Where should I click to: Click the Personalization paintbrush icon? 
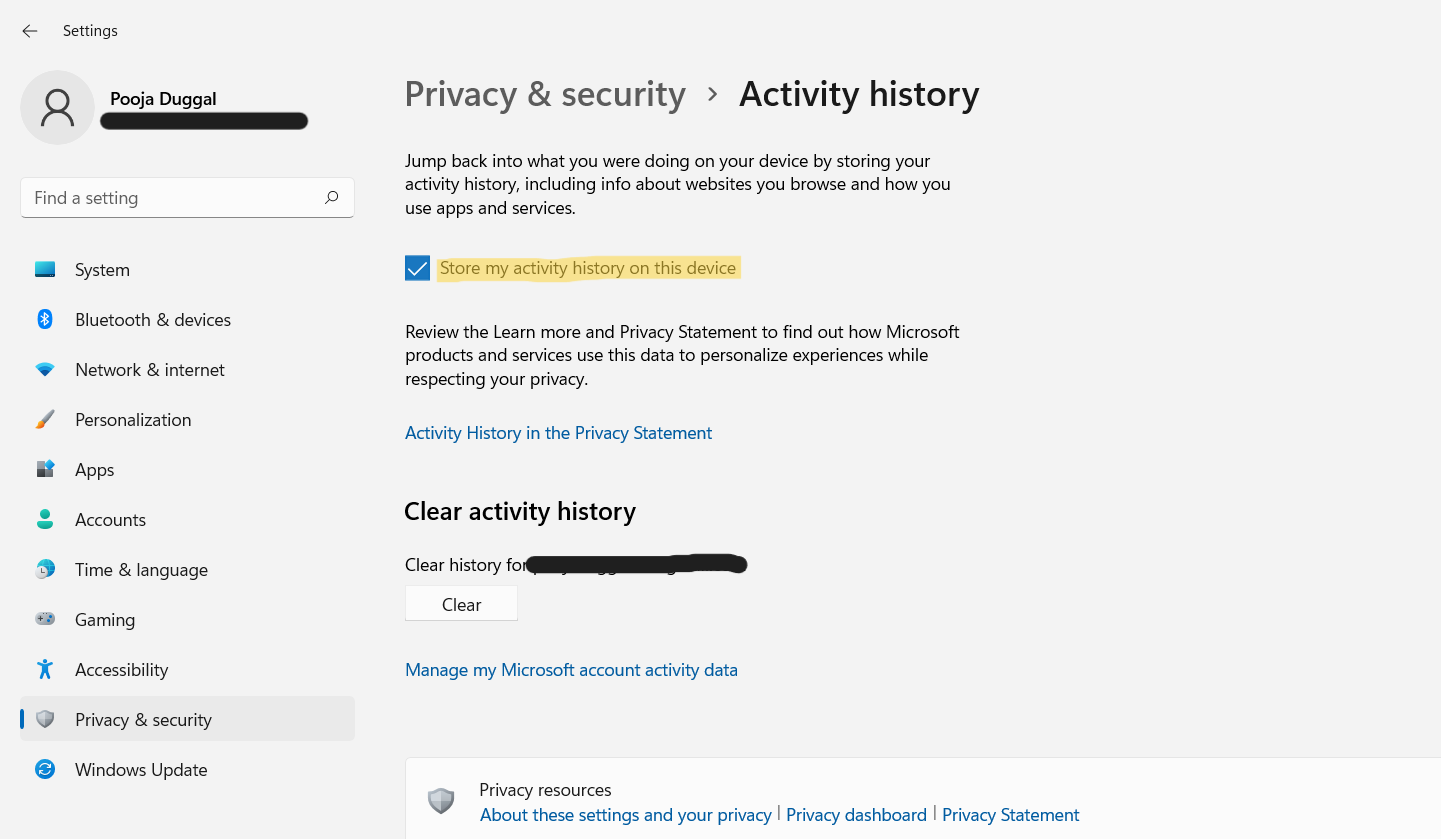pos(45,420)
